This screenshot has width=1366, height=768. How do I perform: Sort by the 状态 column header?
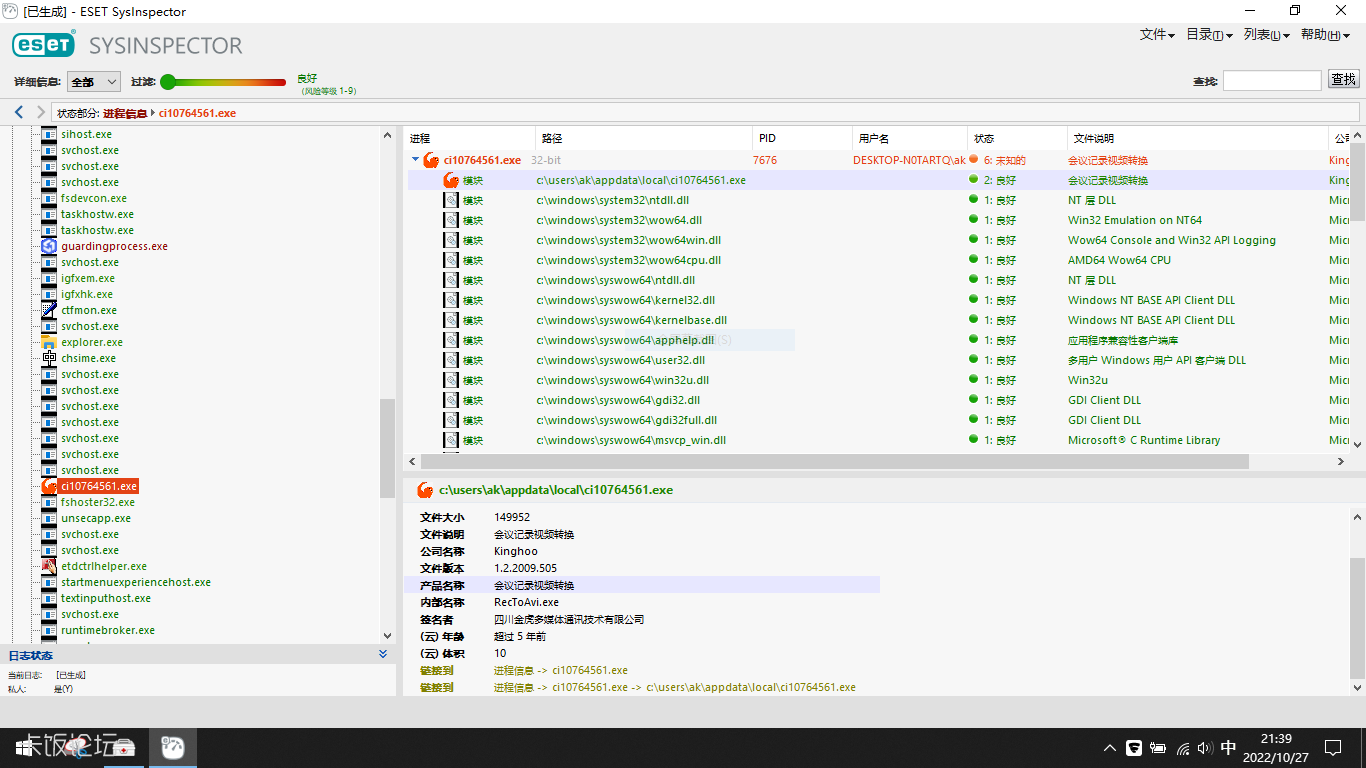[x=1018, y=138]
